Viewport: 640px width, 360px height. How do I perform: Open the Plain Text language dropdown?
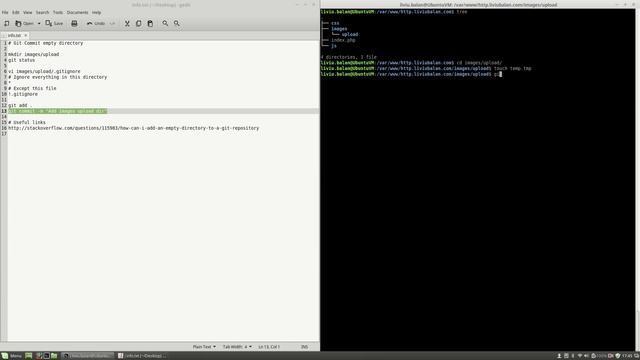coord(204,347)
